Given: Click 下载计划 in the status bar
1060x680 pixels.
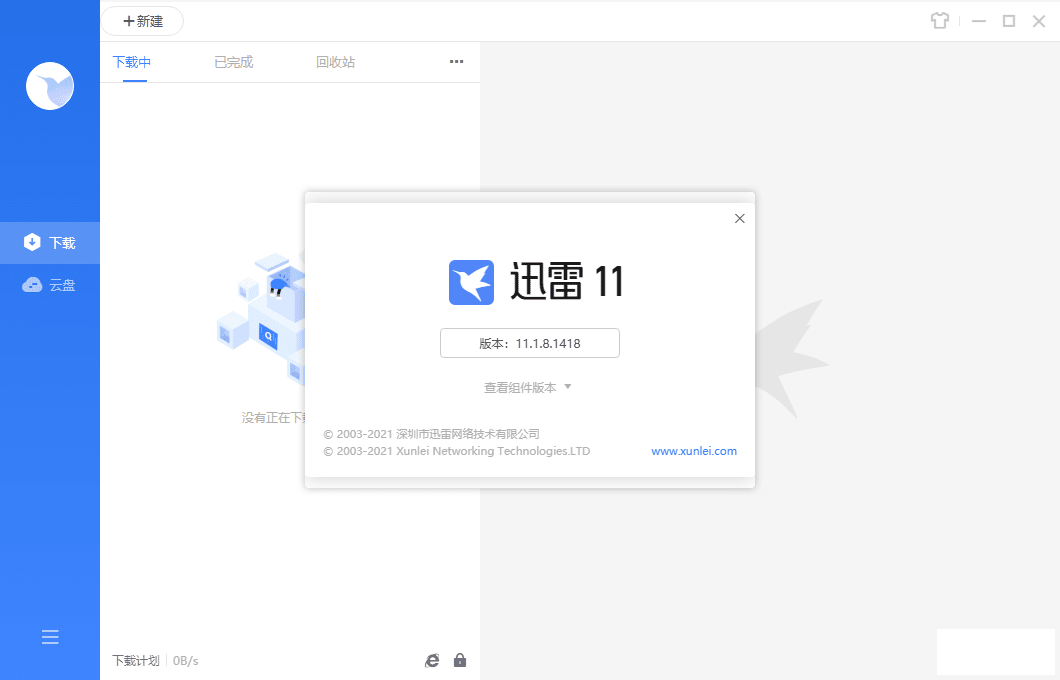Looking at the screenshot, I should 136,660.
